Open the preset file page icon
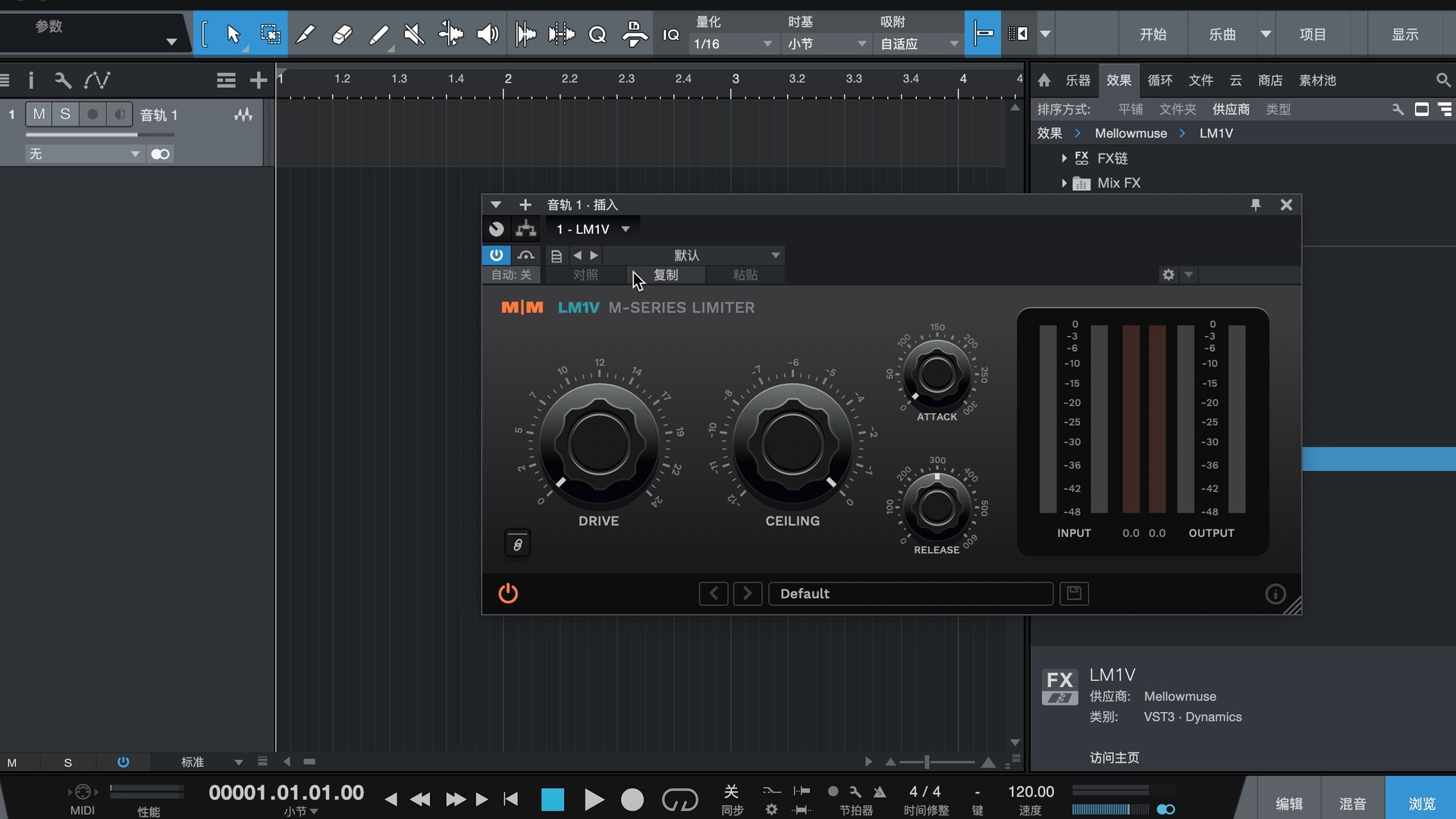Screen dimensions: 1456x819 (556, 256)
